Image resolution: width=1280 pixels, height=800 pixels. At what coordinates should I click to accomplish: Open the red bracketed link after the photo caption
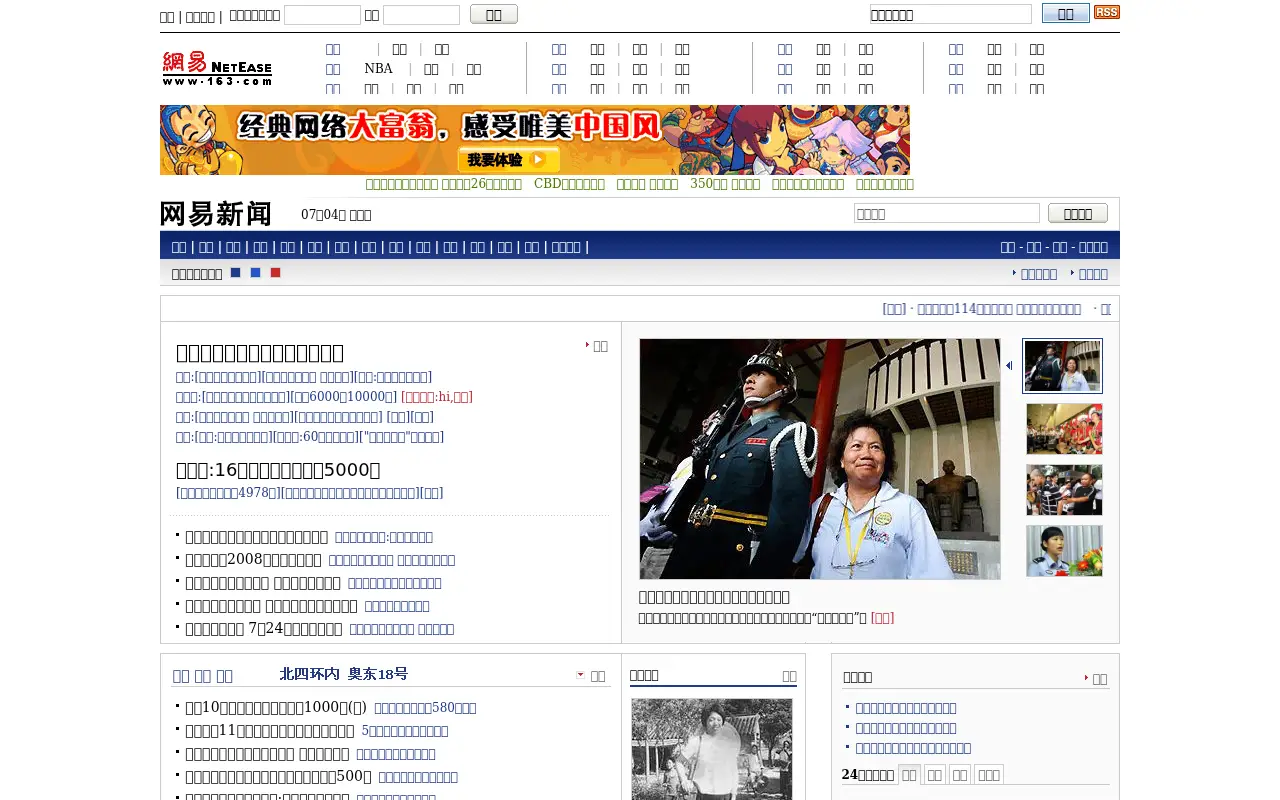pos(882,618)
